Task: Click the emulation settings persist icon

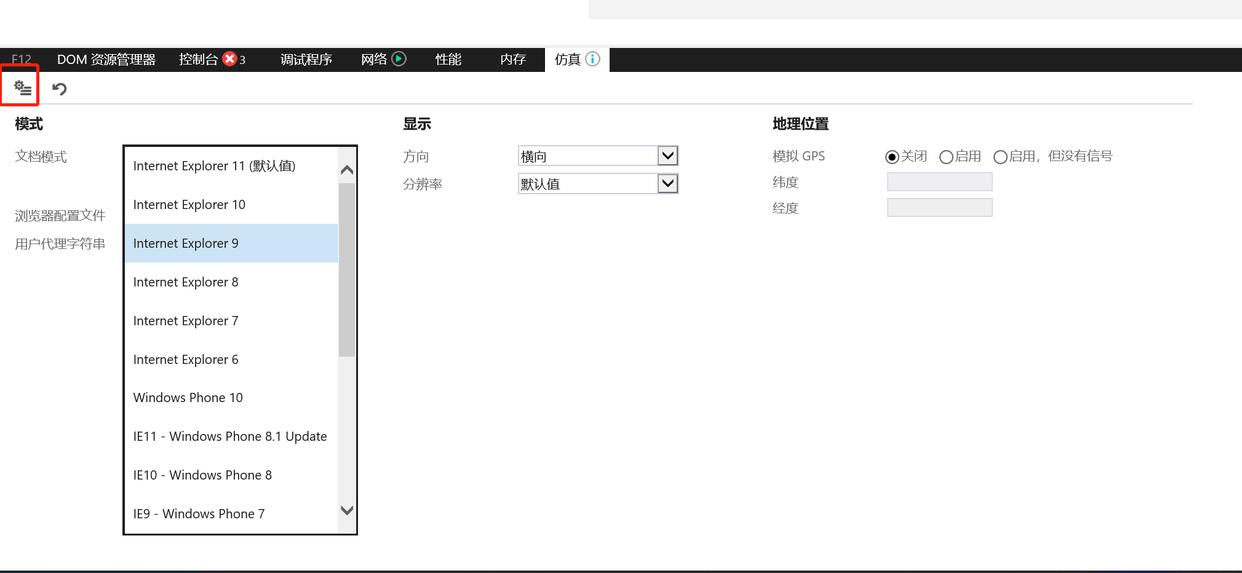Action: point(22,88)
